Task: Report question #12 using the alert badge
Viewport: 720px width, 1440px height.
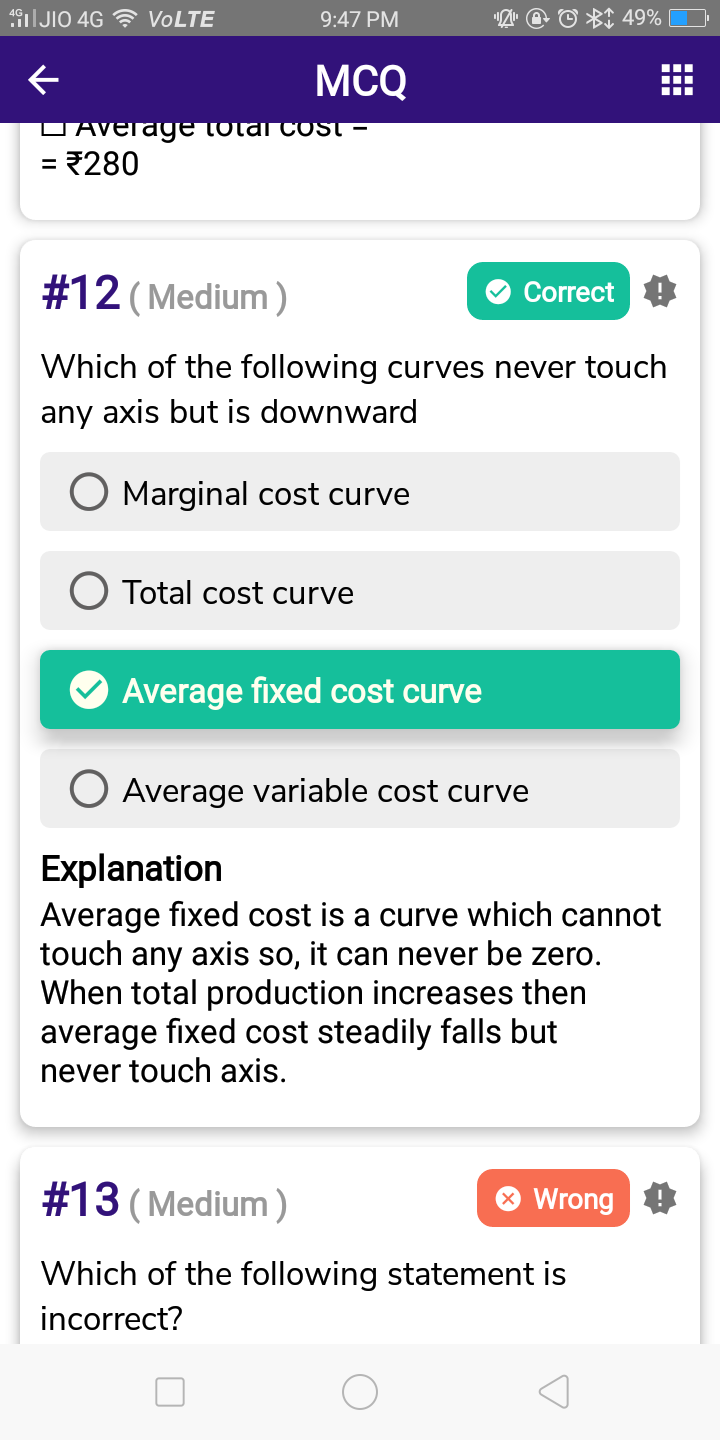Action: click(x=660, y=292)
